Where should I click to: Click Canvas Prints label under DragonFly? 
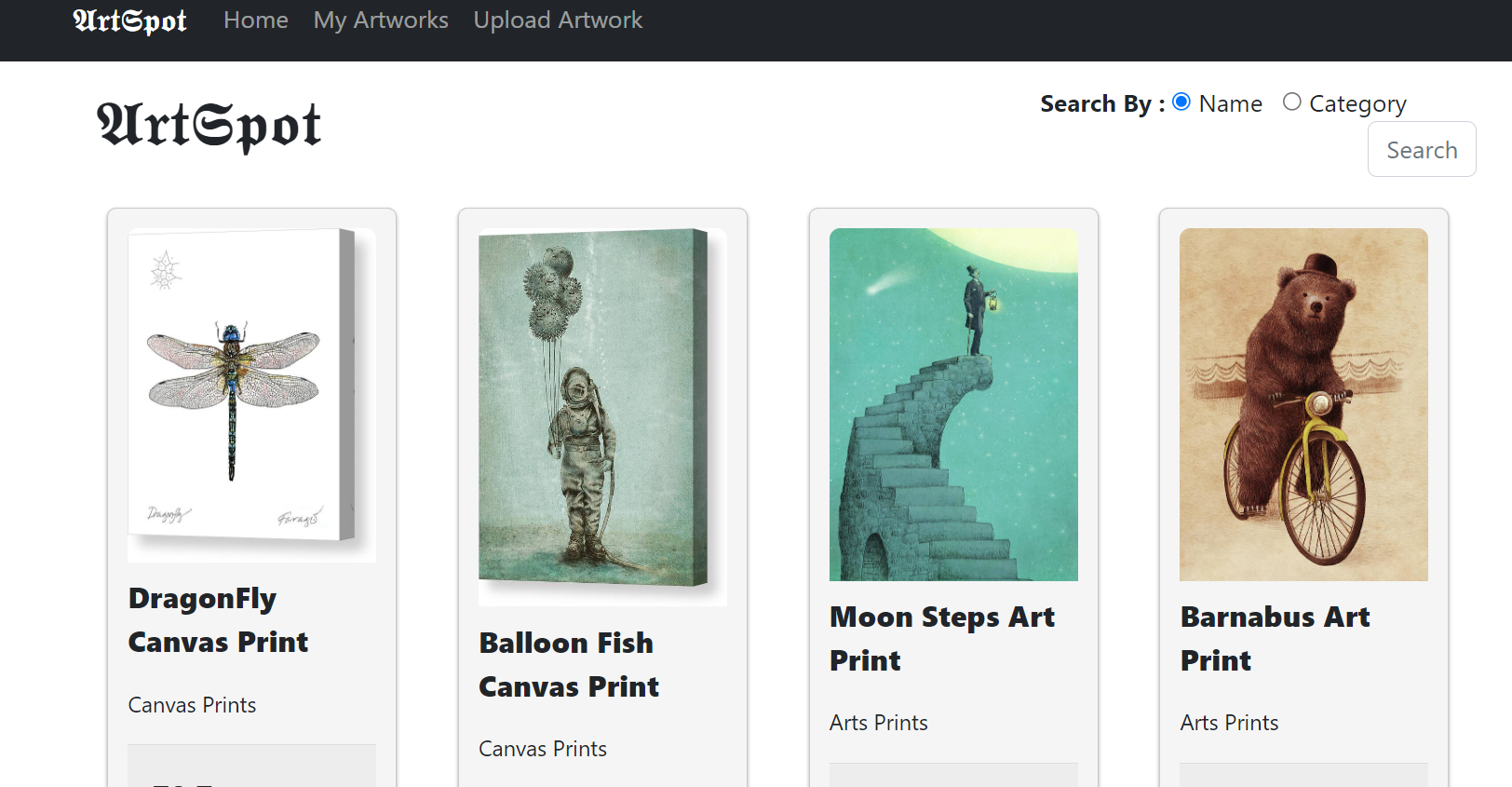tap(192, 705)
